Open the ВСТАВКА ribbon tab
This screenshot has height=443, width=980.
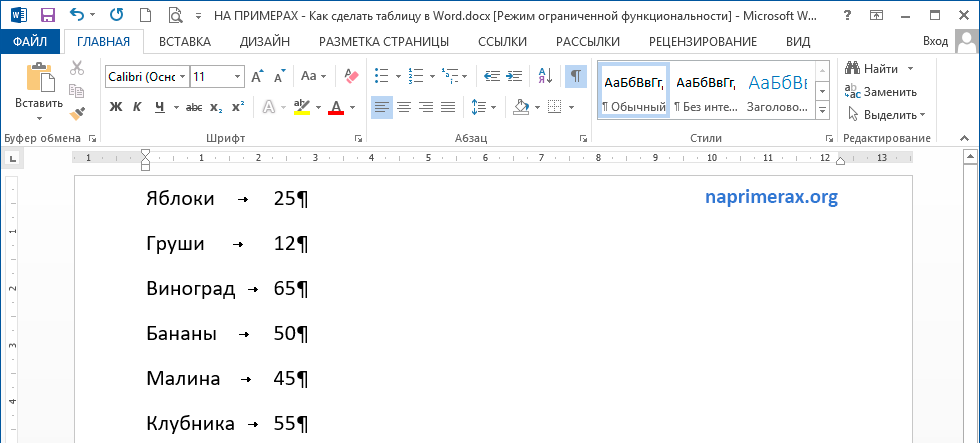[184, 41]
